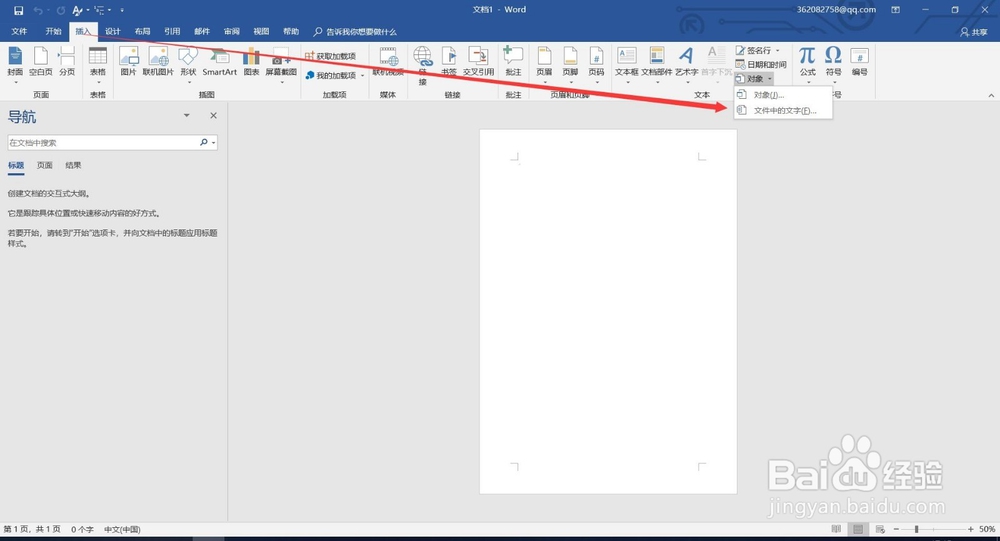Viewport: 1000px width, 541px height.
Task: Click the account 362082758@qq.com
Action: click(836, 10)
